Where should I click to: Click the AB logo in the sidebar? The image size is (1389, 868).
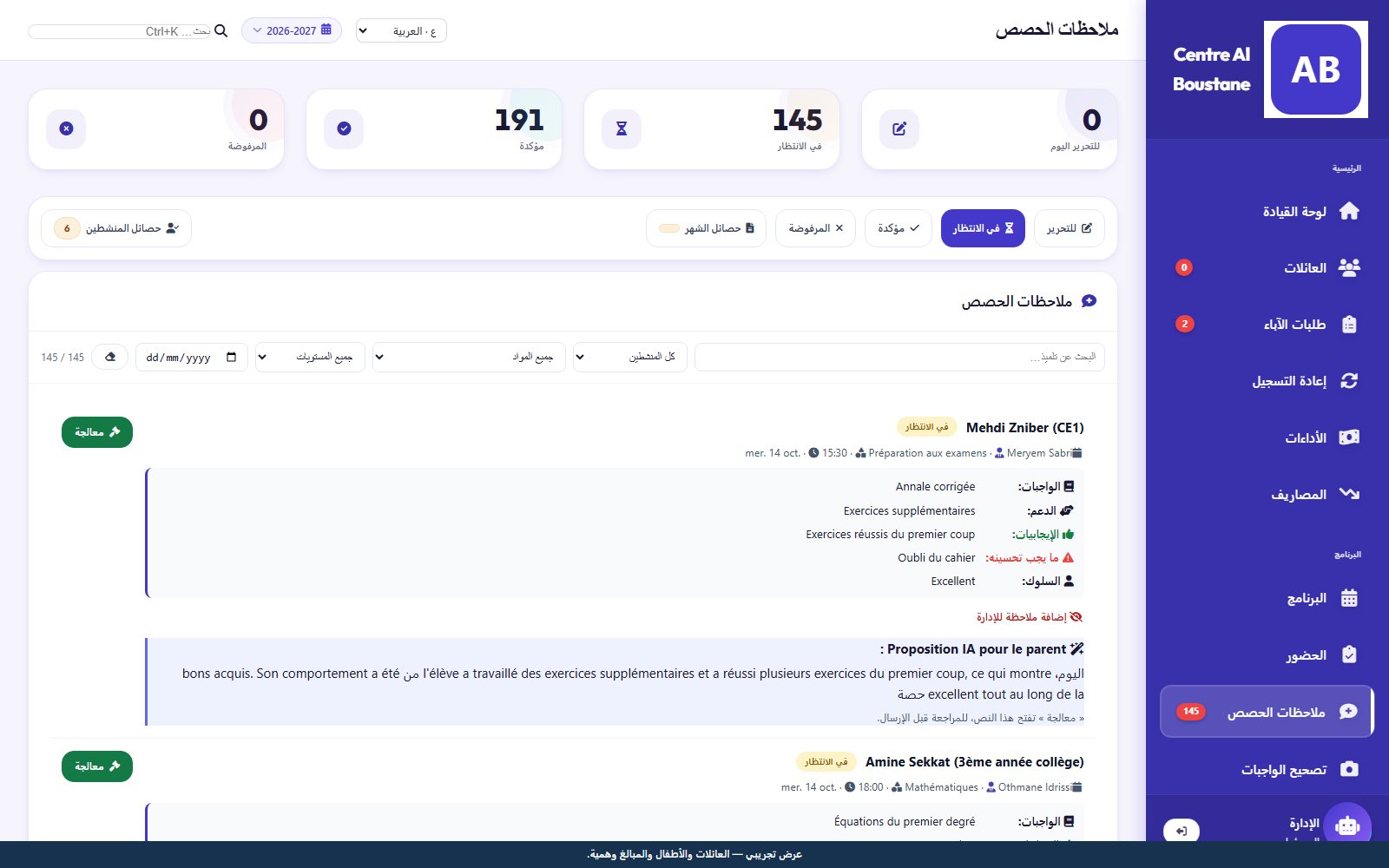[x=1315, y=69]
